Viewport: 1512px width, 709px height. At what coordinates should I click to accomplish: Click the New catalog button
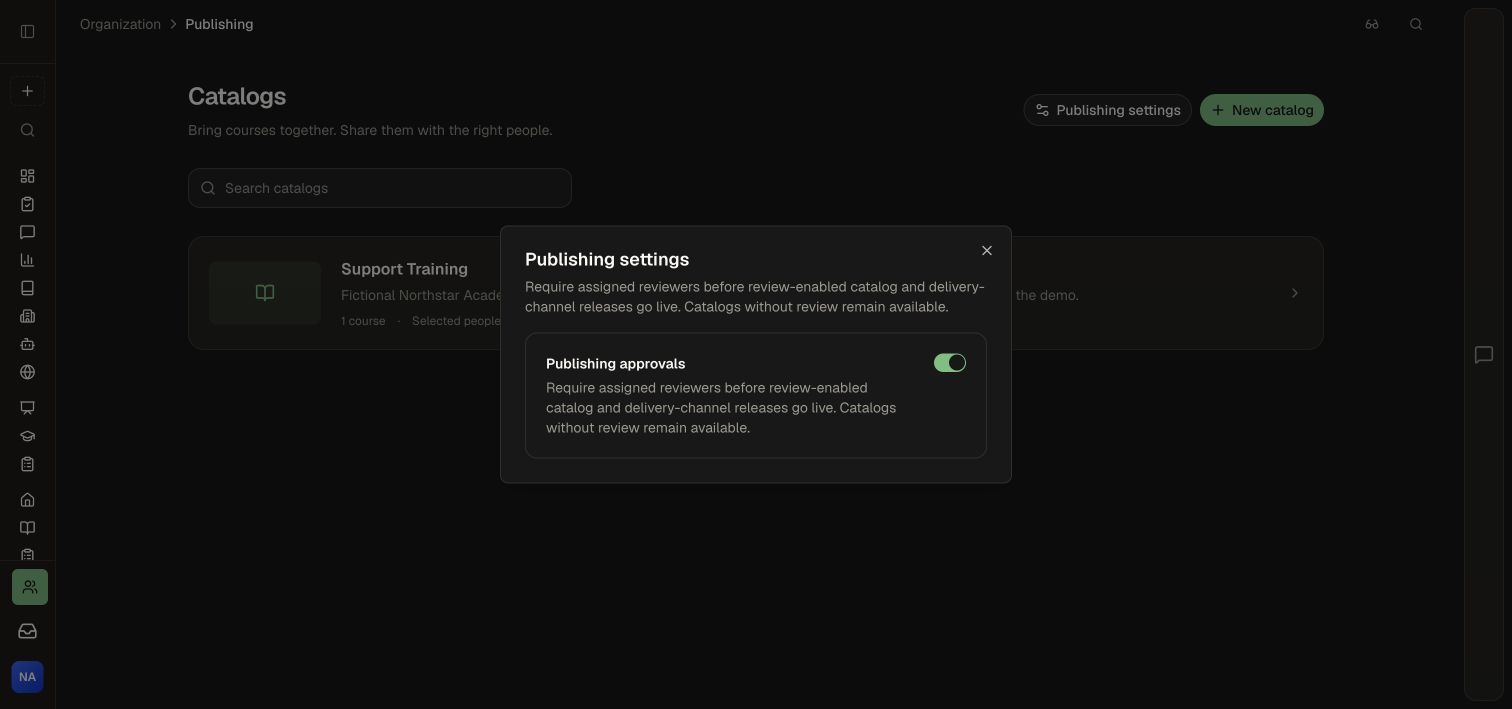pos(1262,110)
